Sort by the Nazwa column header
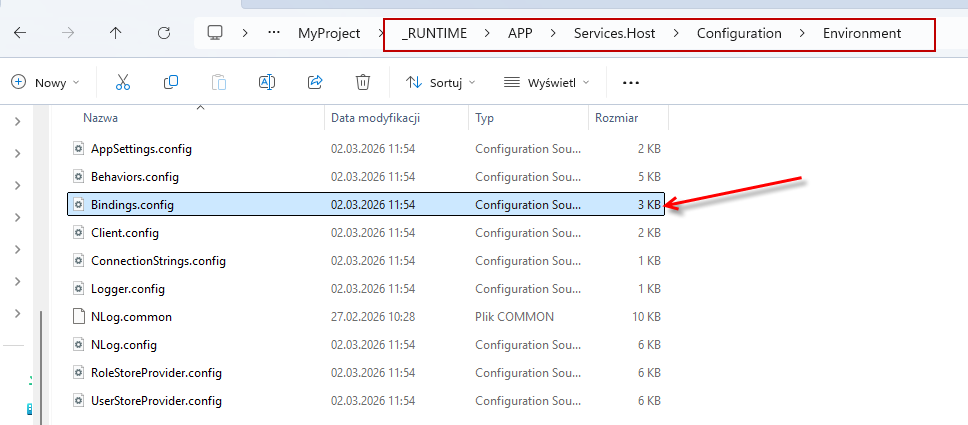 [x=101, y=118]
